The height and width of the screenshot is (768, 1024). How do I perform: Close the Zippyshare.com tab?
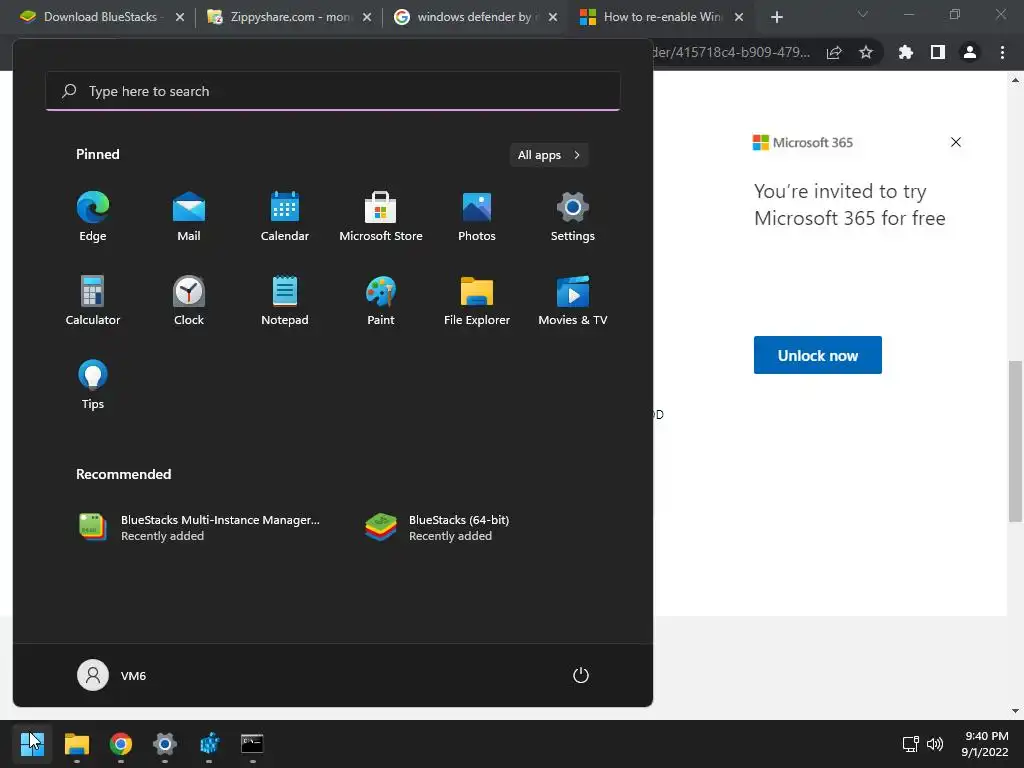pos(367,17)
